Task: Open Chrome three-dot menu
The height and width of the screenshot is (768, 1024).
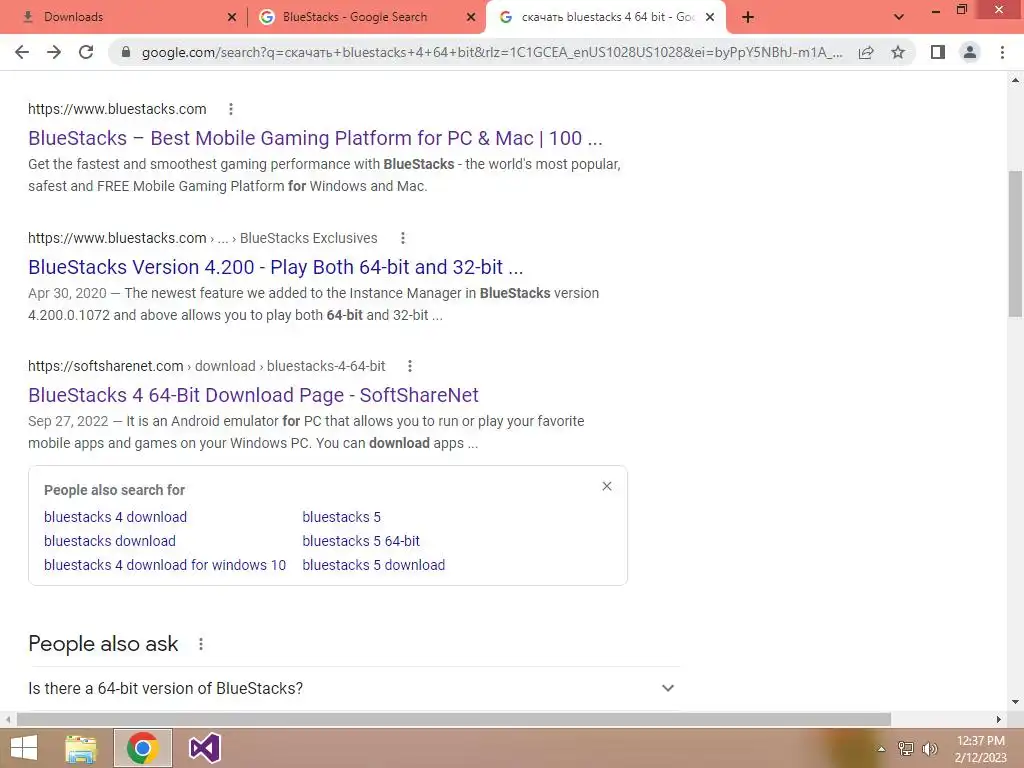Action: (x=1002, y=52)
